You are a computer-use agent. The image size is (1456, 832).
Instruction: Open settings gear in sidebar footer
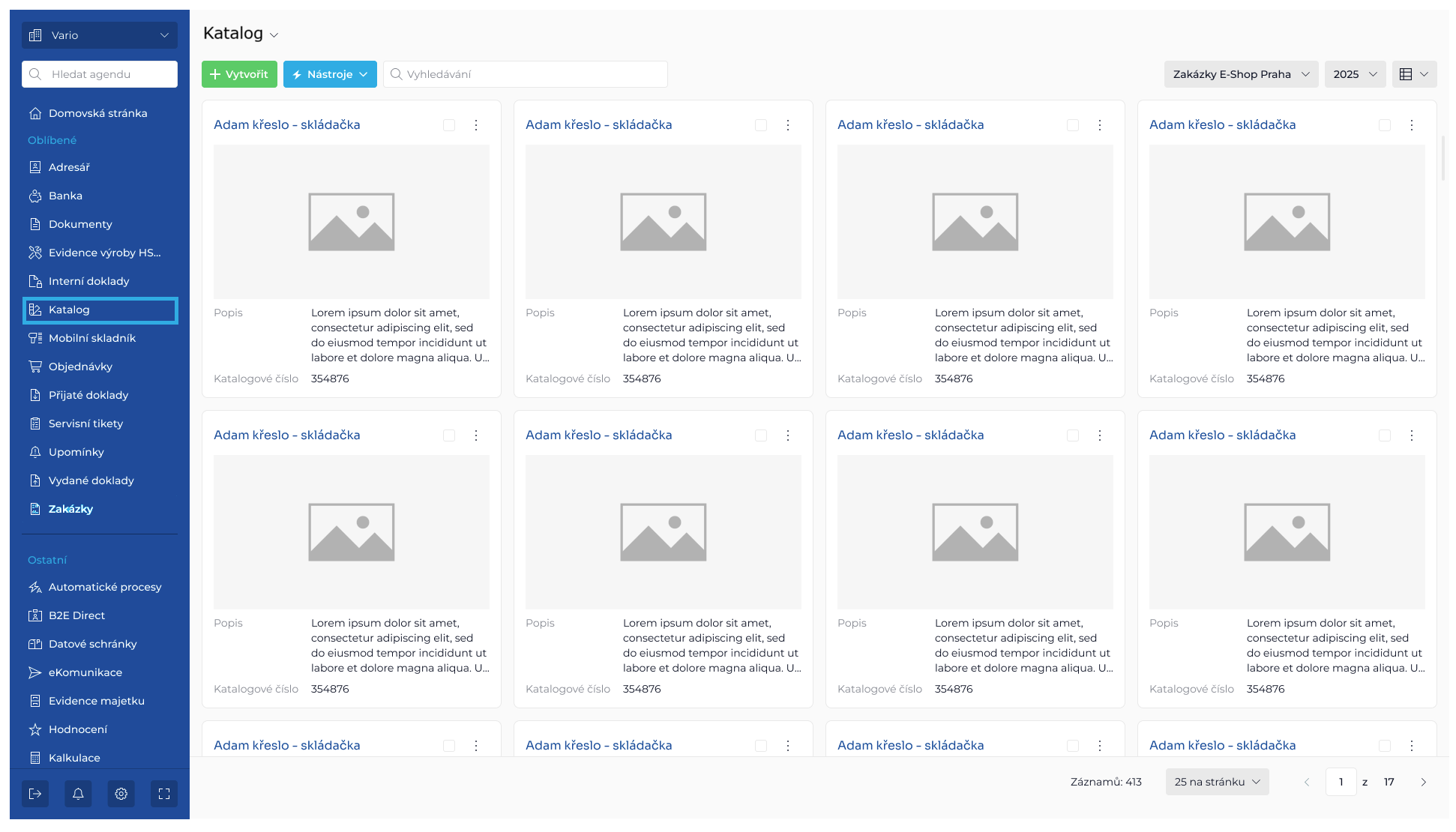(x=121, y=794)
